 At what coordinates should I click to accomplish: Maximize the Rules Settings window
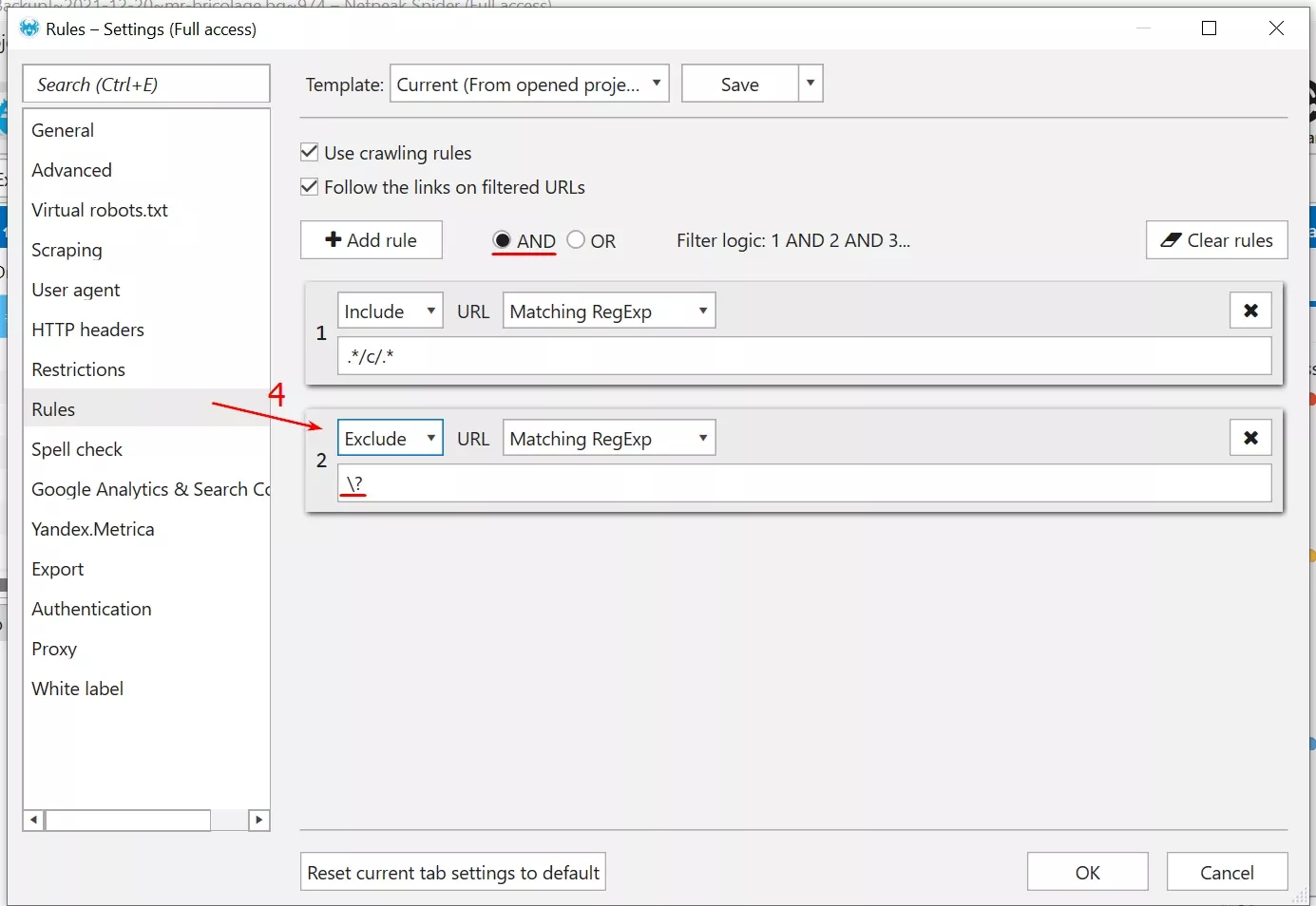click(1209, 28)
